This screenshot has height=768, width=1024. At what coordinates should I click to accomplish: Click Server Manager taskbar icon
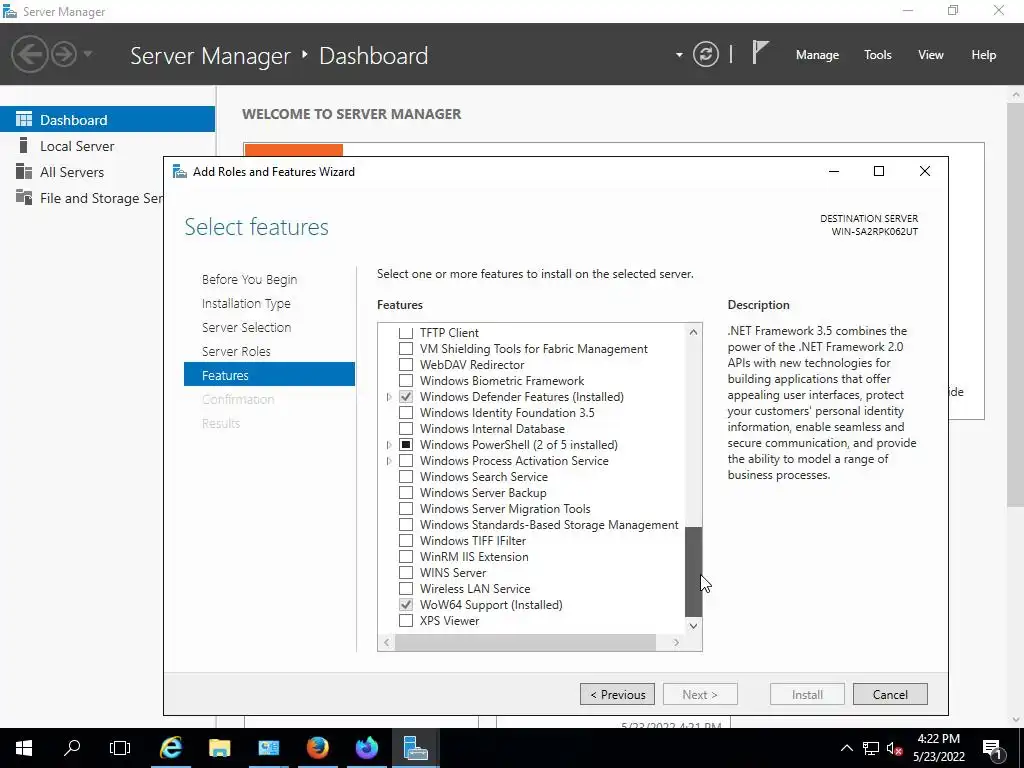[x=415, y=748]
